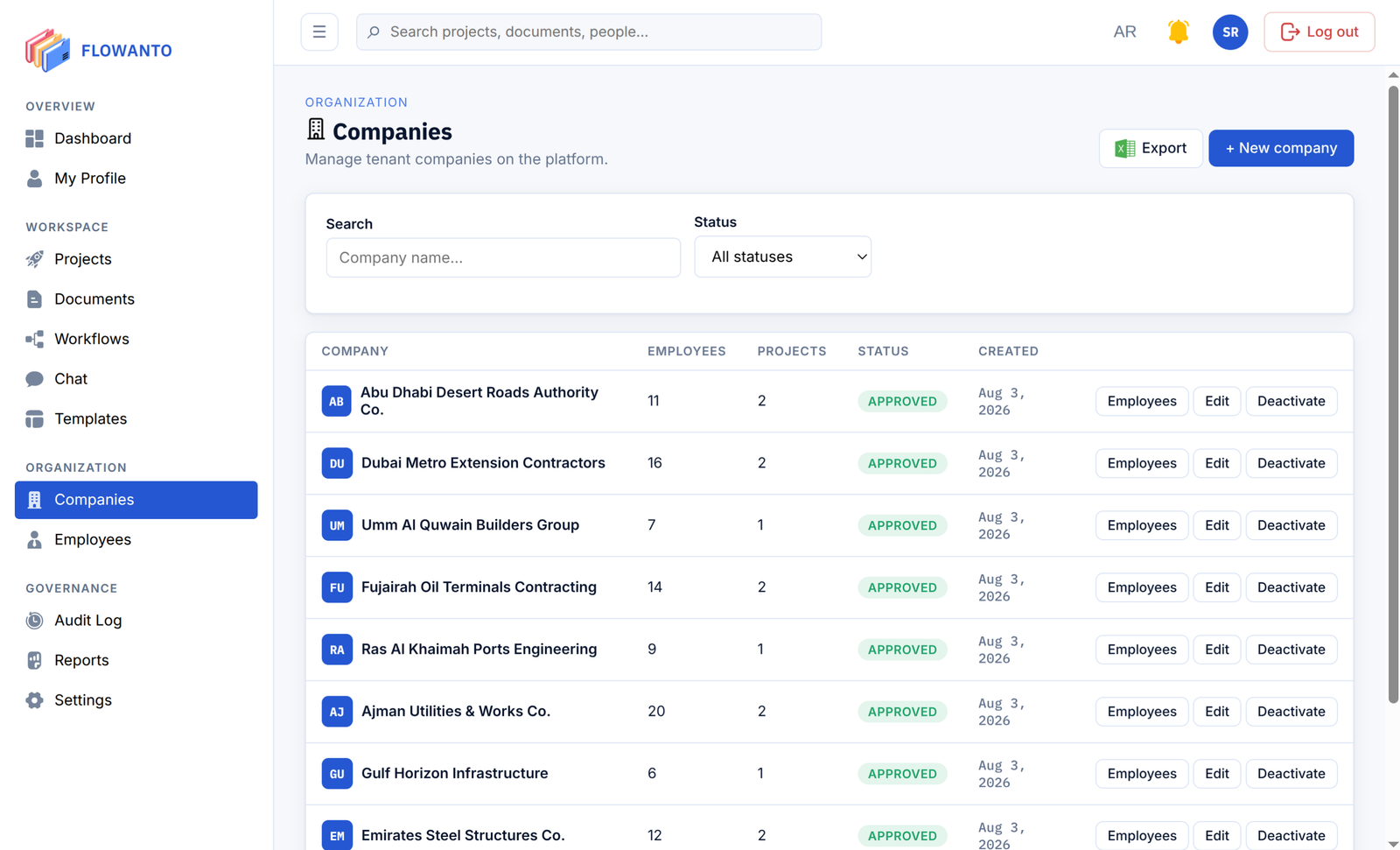
Task: Export the companies list
Action: pos(1151,148)
